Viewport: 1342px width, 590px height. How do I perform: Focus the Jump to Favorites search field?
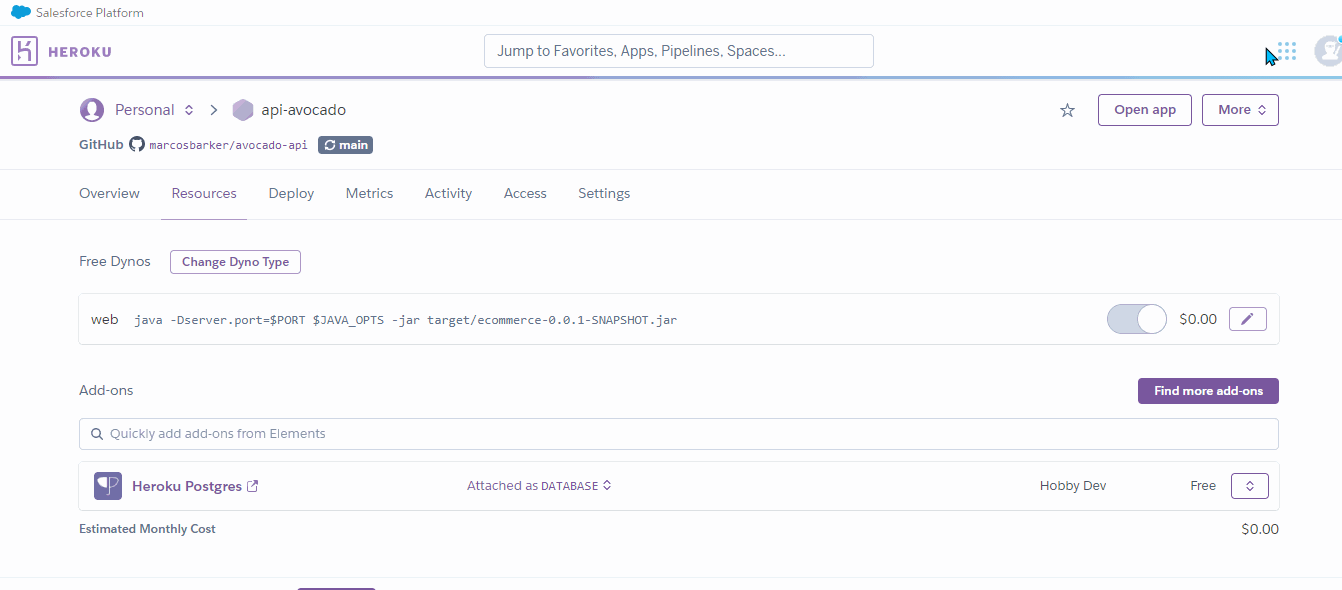tap(679, 51)
